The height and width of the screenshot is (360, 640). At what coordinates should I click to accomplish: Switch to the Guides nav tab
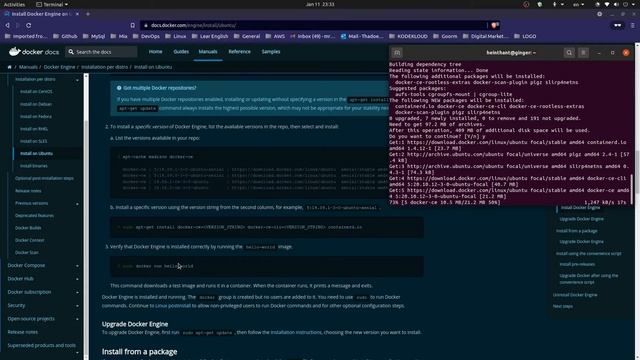pyautogui.click(x=181, y=52)
